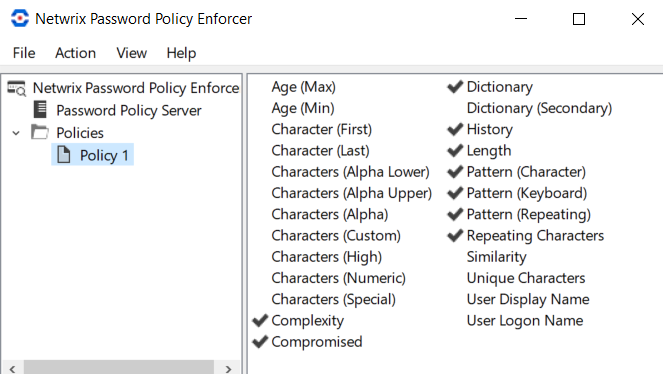This screenshot has height=374, width=663.
Task: Close the Netwrix Password Policy Enforcer window
Action: [x=638, y=19]
